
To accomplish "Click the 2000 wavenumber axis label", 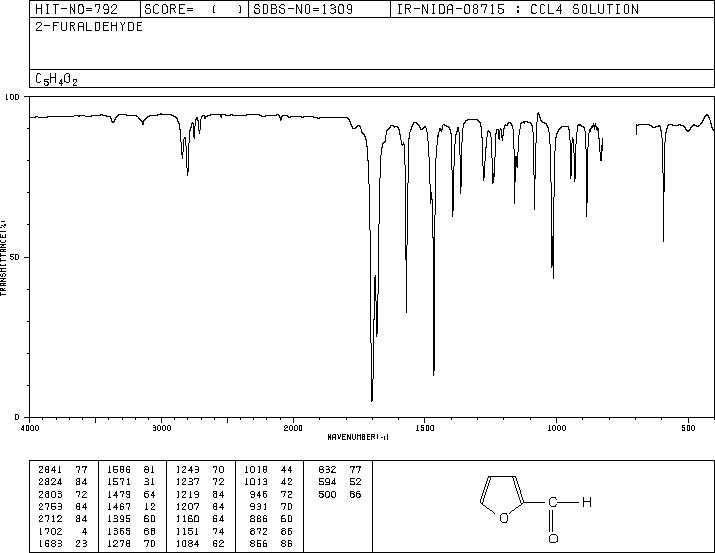I will (293, 428).
